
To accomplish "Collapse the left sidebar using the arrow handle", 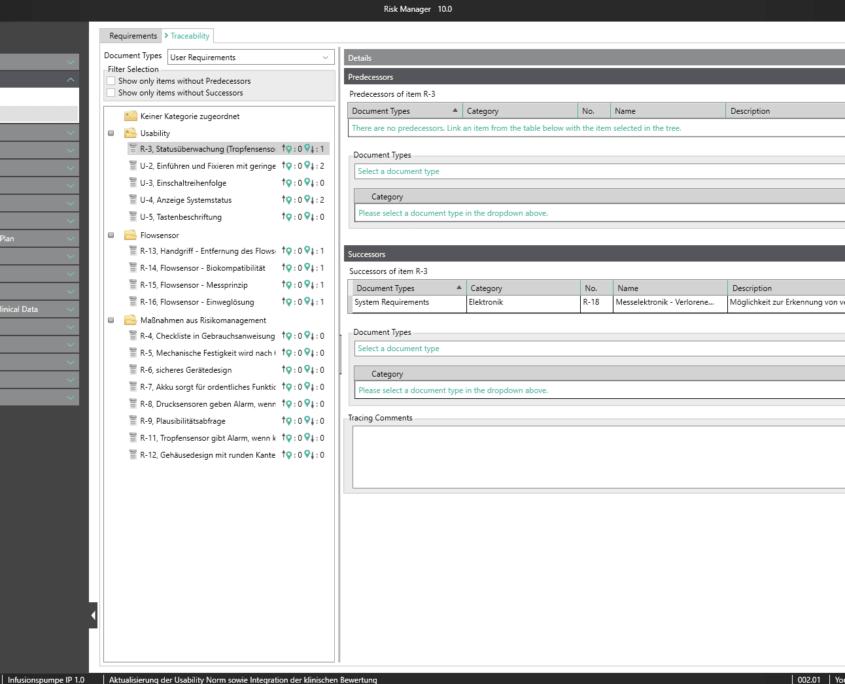I will click(x=94, y=616).
